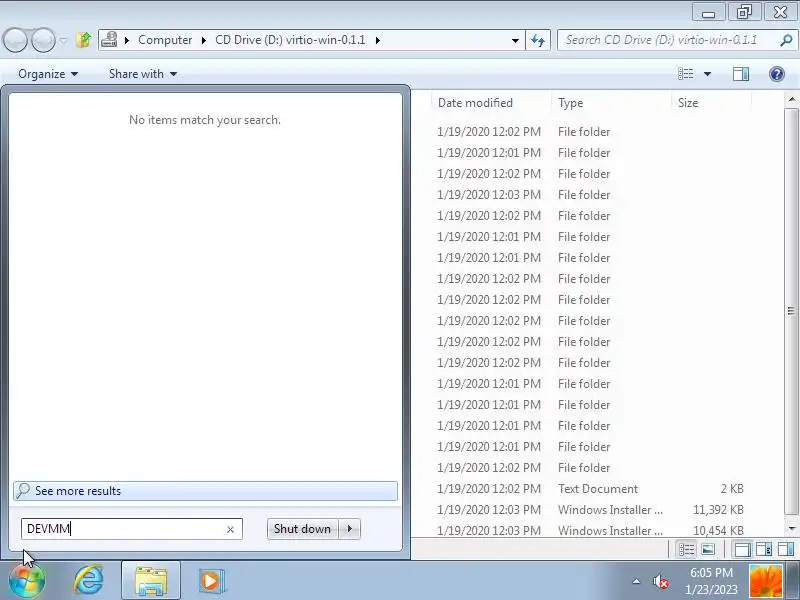Click the vertical scrollbar thumb of the file list
The height and width of the screenshot is (600, 800).
tap(792, 311)
